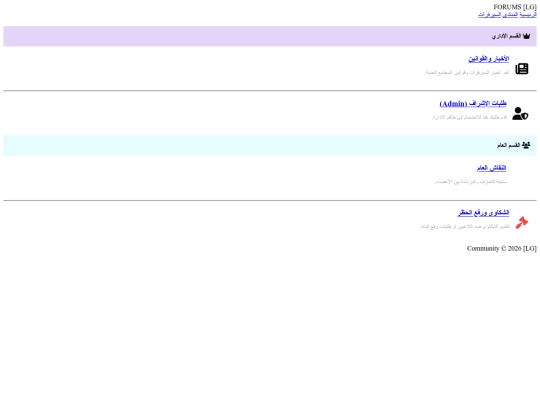The image size is (540, 405).
Task: Click the FORUMS [LG] site title
Action: tap(515, 7)
